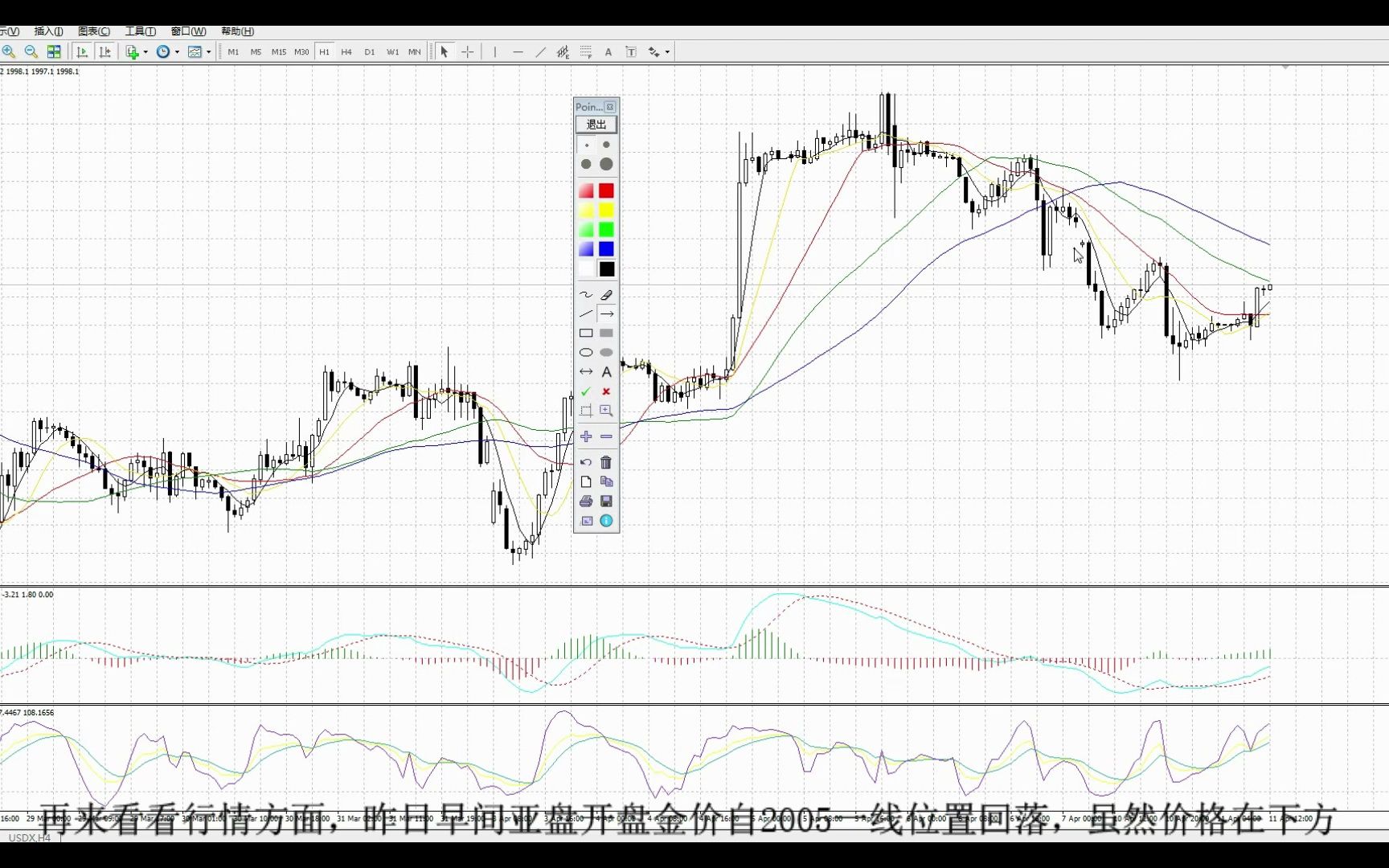The width and height of the screenshot is (1389, 868).
Task: Switch timeframe to M1
Action: [x=233, y=51]
